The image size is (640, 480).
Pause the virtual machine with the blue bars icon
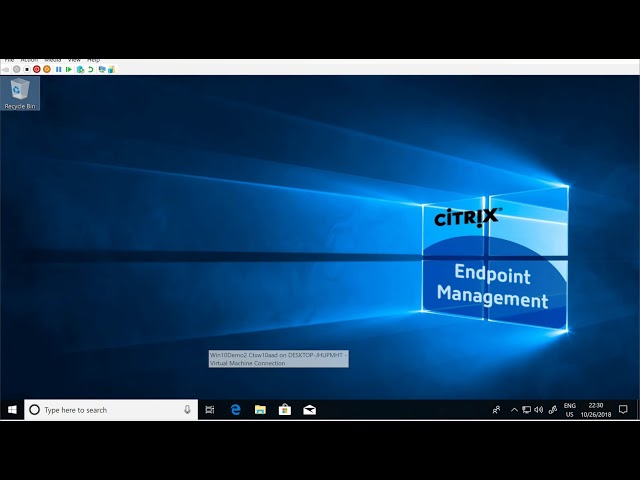tap(58, 69)
